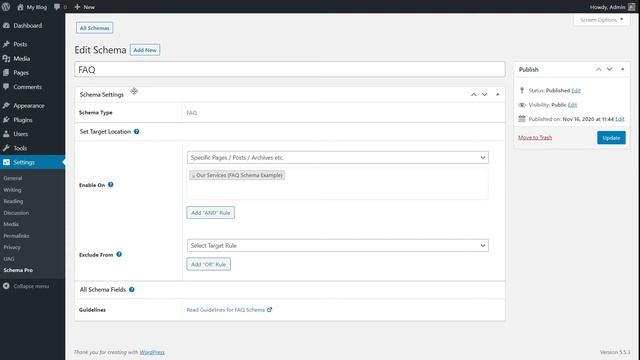Click Add "OR" Rule button

pyautogui.click(x=209, y=264)
